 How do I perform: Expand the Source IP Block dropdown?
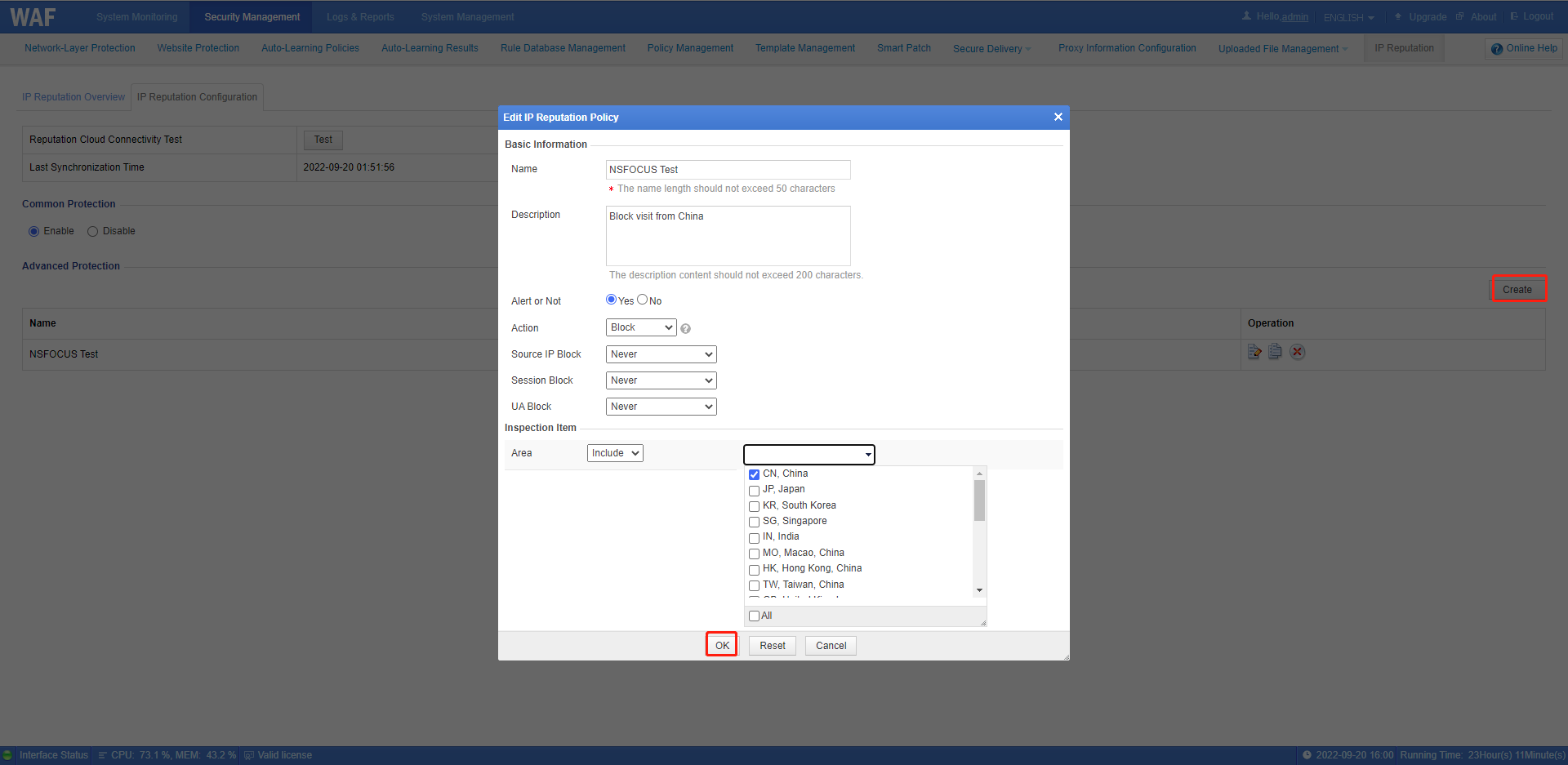point(661,354)
